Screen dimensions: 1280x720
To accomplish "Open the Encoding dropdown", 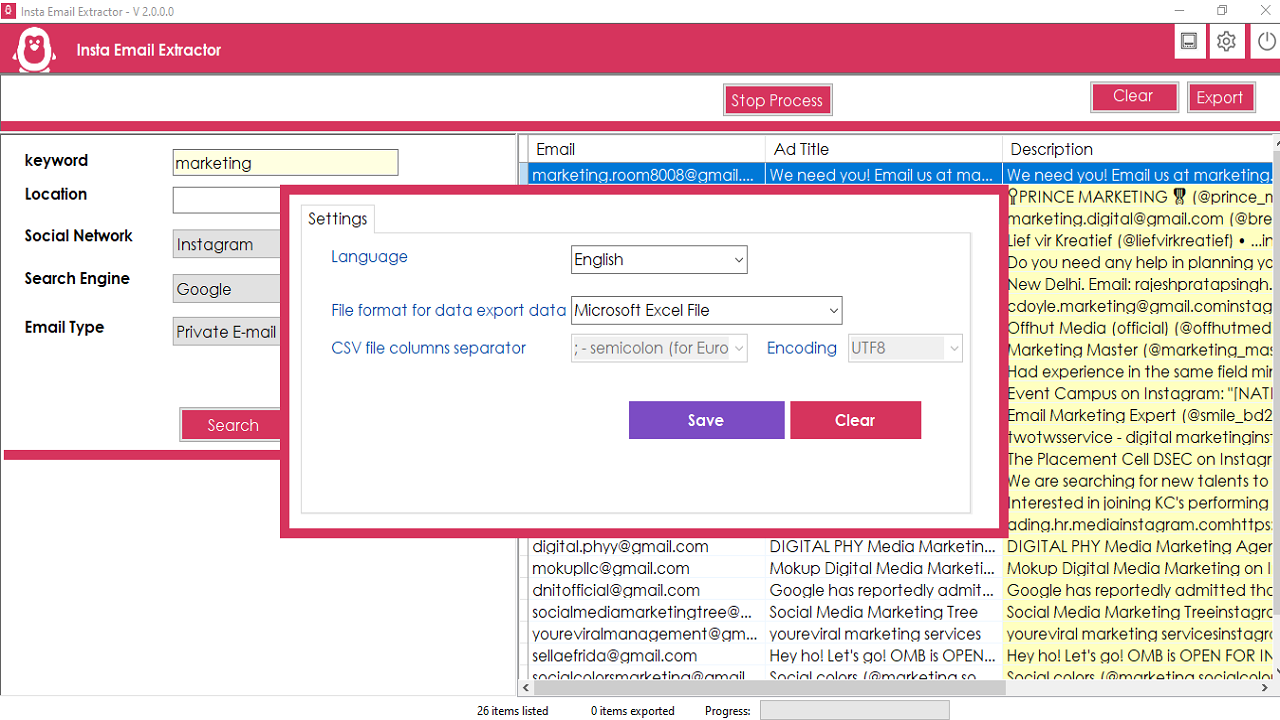I will (x=904, y=348).
